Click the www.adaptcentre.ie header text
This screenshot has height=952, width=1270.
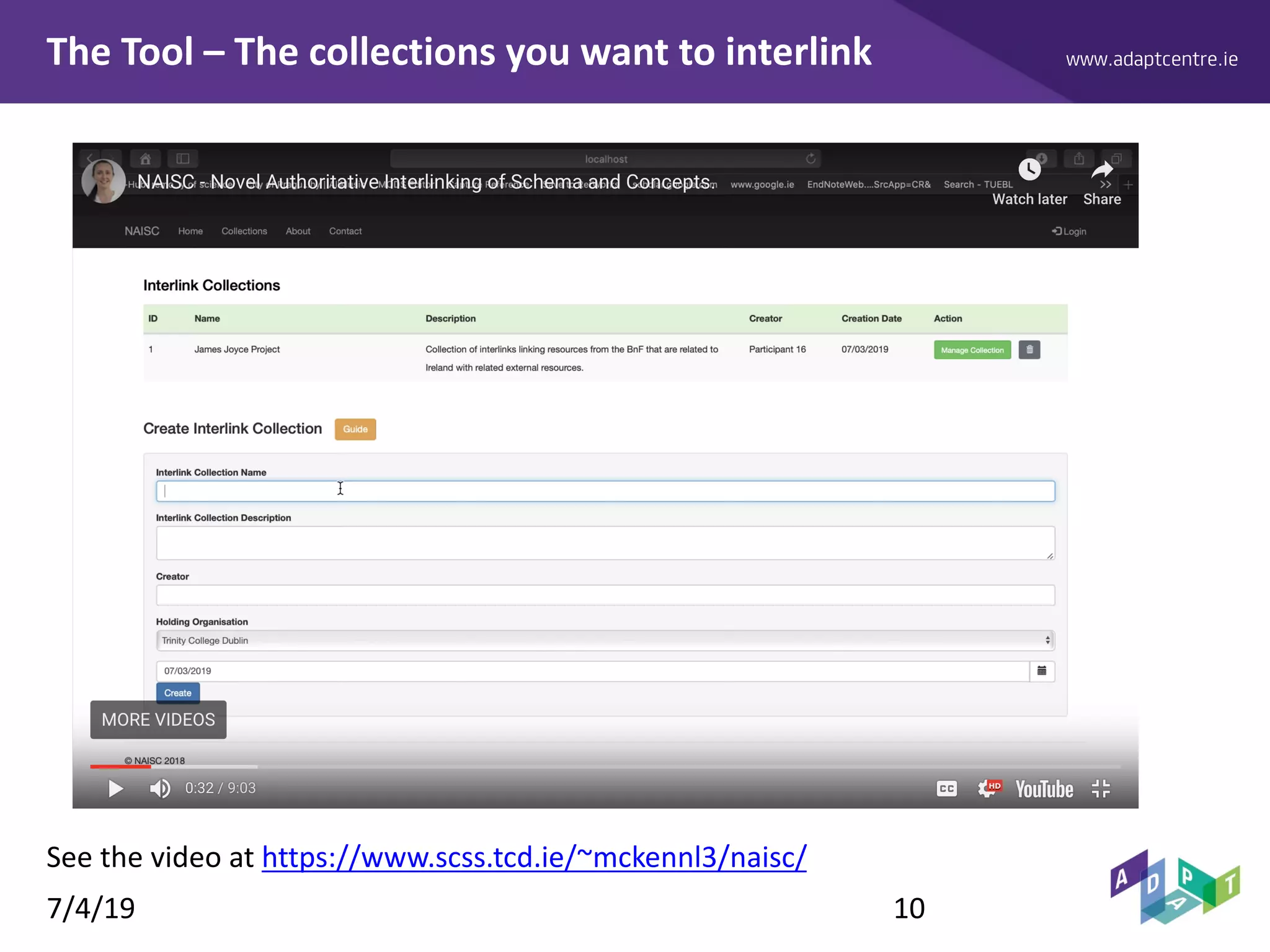pos(1152,59)
